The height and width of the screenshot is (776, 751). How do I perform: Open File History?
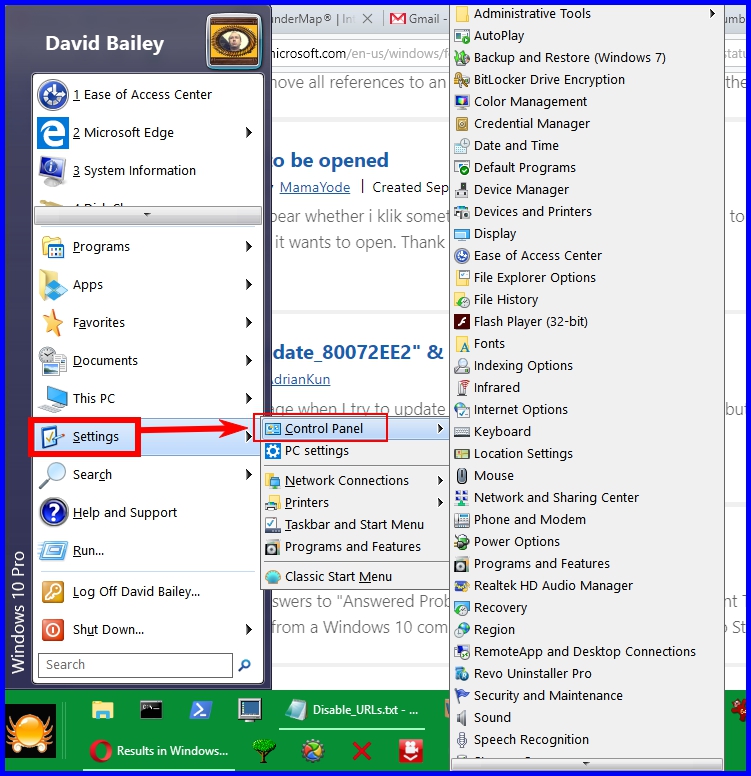pos(587,299)
